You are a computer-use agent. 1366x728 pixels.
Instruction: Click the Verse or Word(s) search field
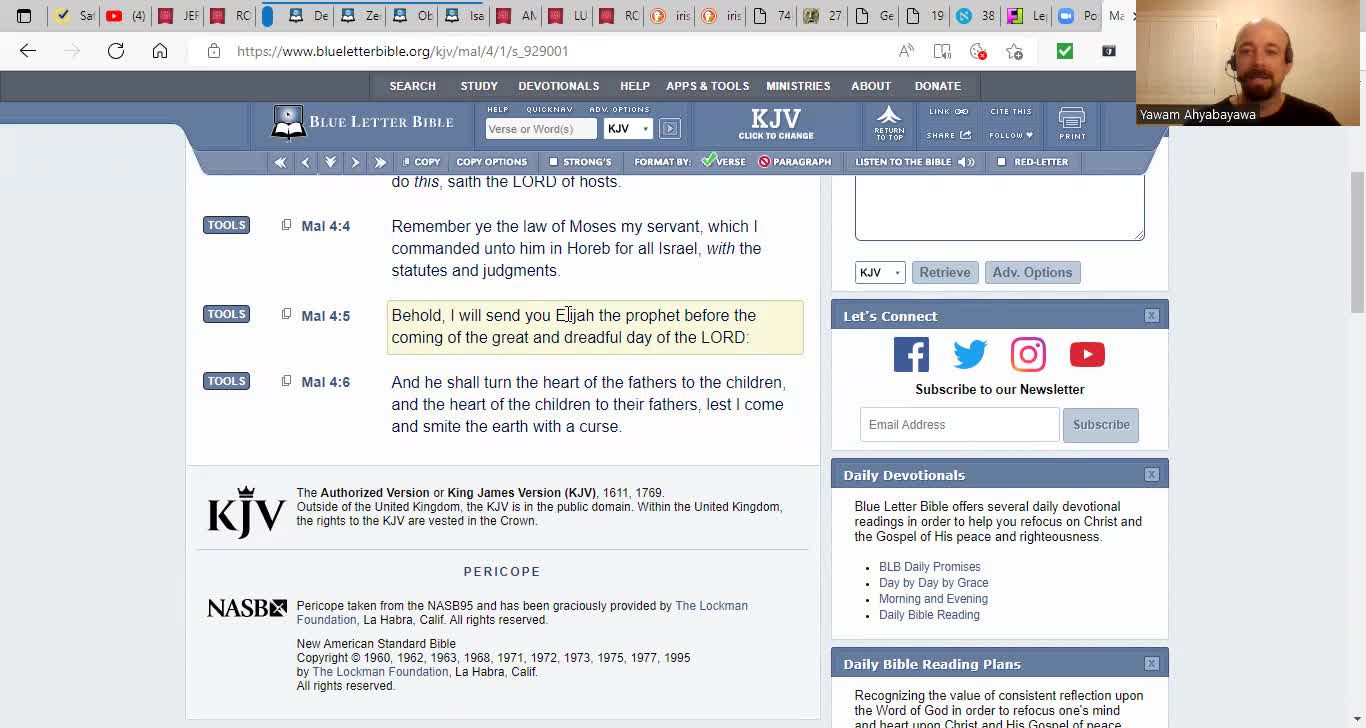[x=541, y=128]
